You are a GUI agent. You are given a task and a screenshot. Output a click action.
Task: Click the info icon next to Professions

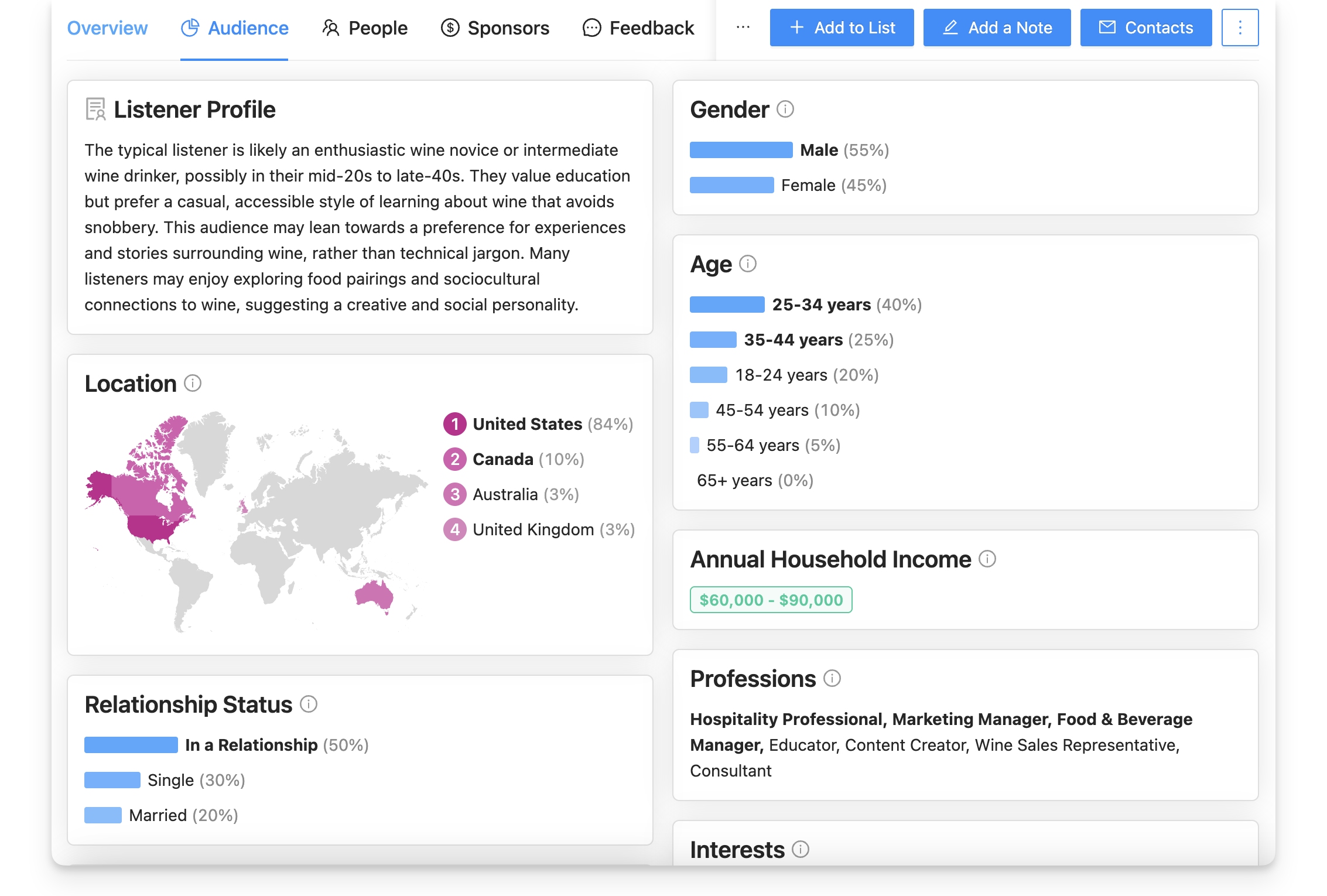pos(832,679)
